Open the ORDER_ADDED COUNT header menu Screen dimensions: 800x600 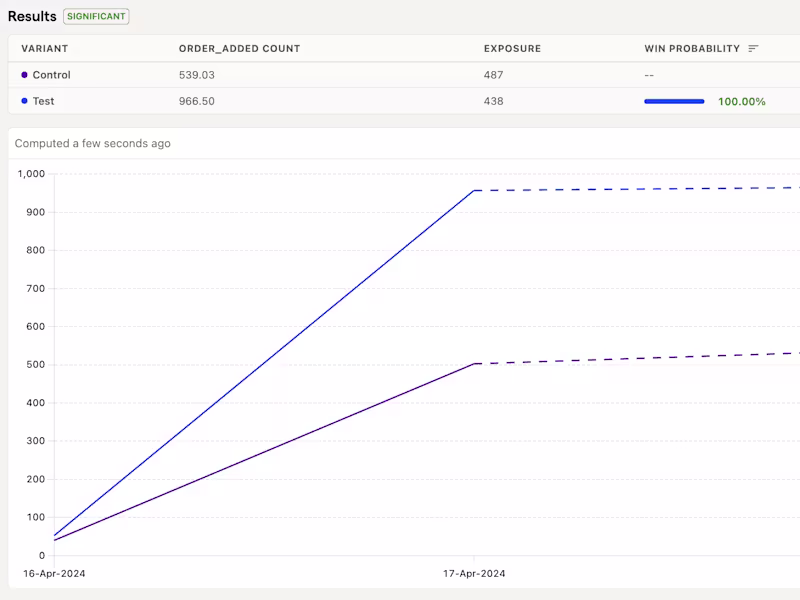coord(240,48)
